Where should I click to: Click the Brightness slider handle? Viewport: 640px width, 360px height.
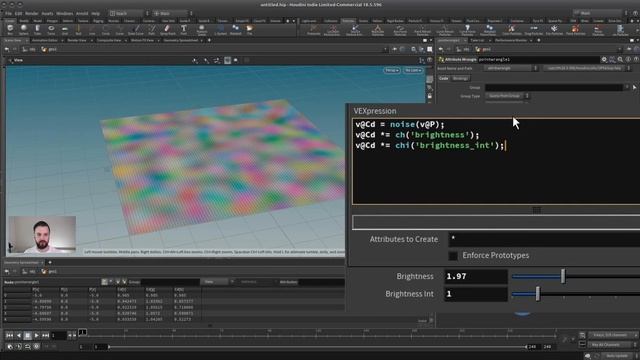[x=563, y=276]
